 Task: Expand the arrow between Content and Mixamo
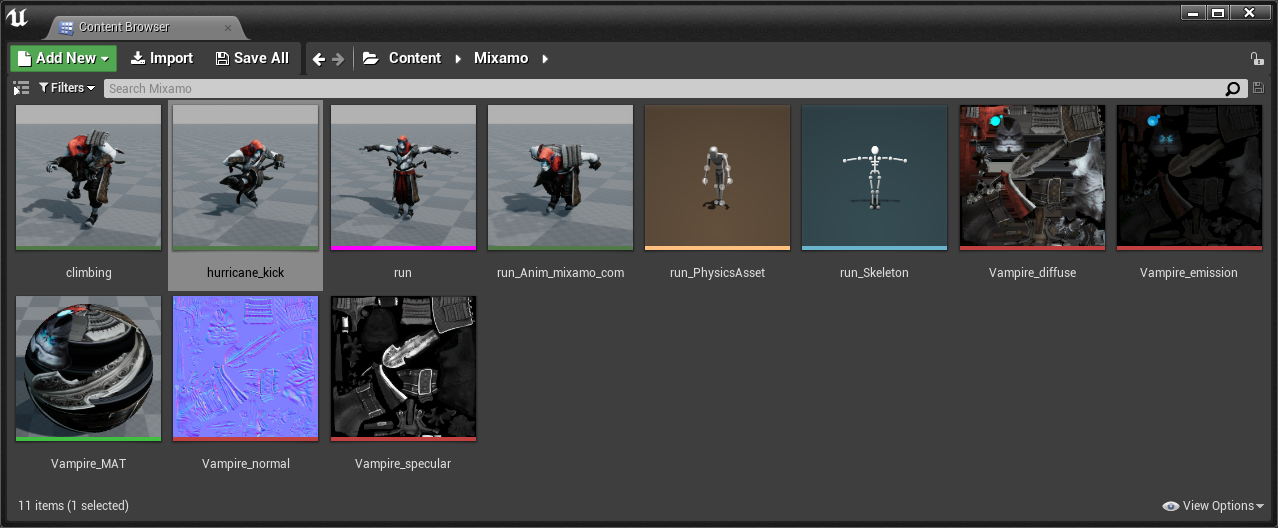pos(458,59)
